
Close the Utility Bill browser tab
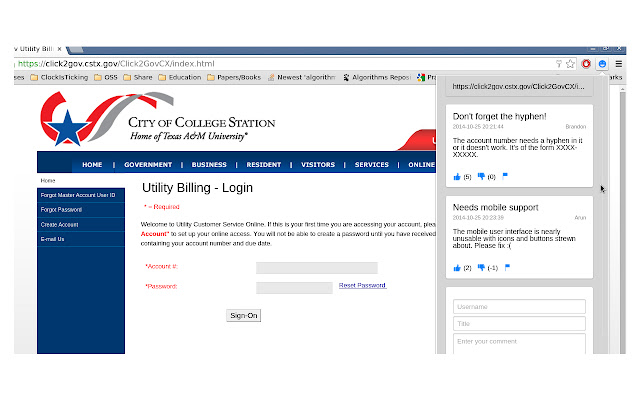[x=59, y=49]
